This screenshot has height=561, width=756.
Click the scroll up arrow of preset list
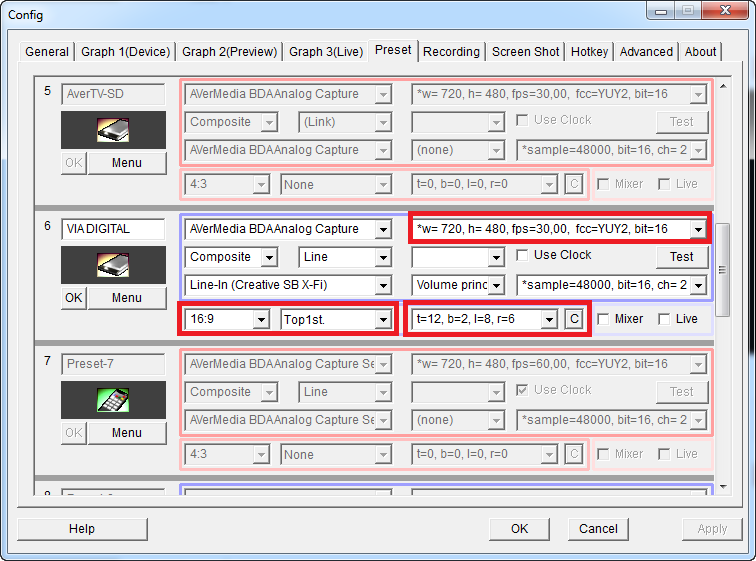723,86
